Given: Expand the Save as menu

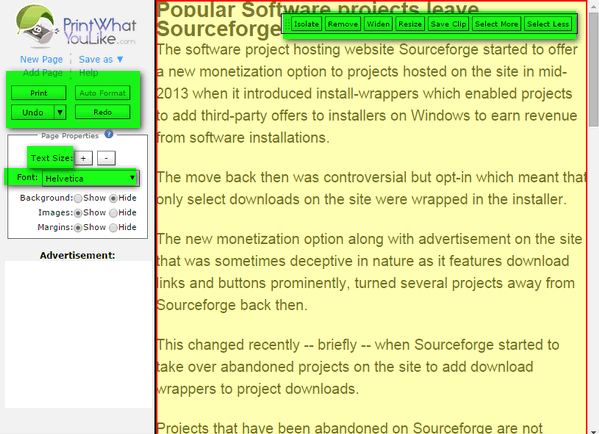Looking at the screenshot, I should [101, 59].
